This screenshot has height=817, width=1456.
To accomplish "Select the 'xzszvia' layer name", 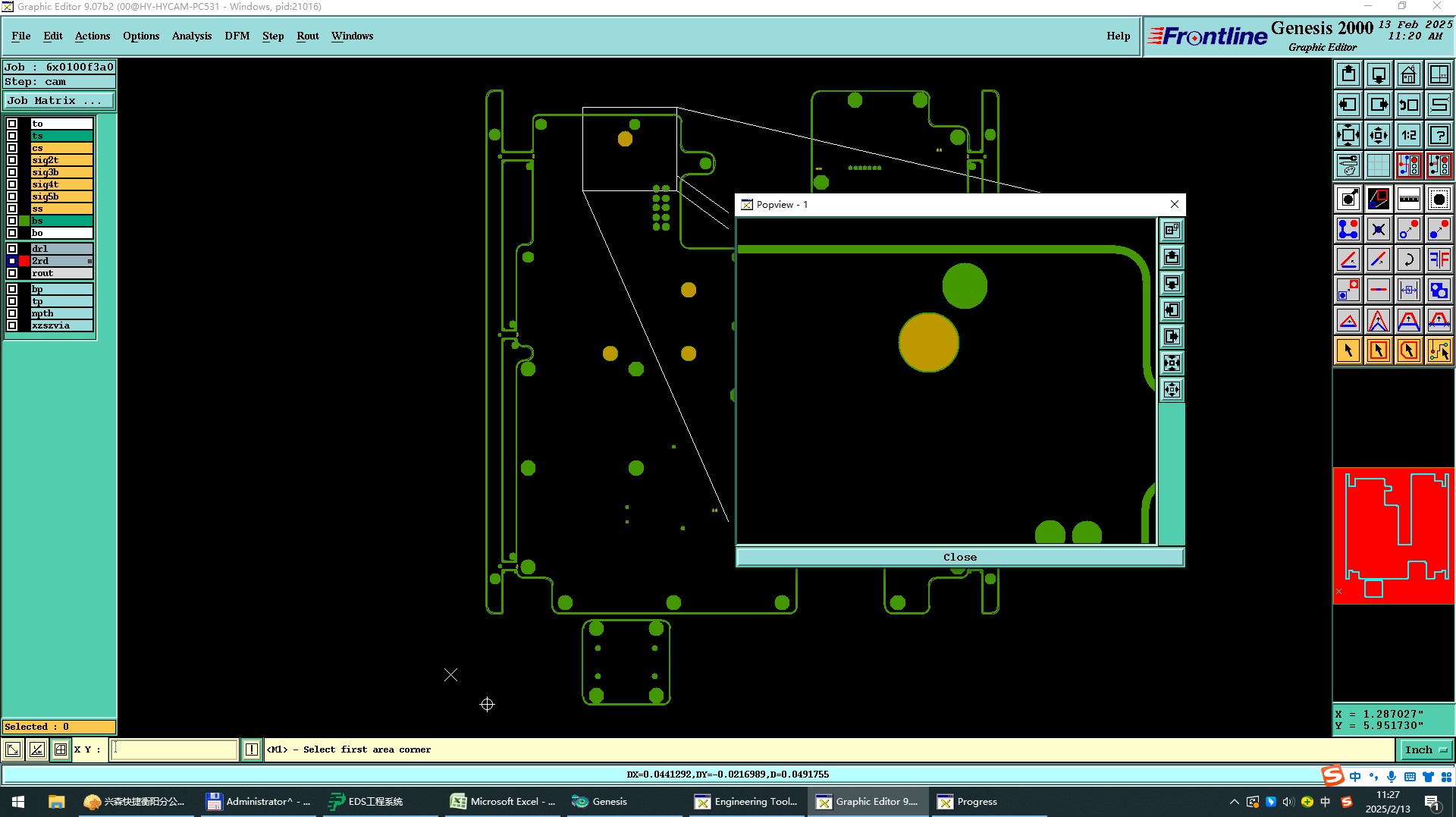I will 61,325.
